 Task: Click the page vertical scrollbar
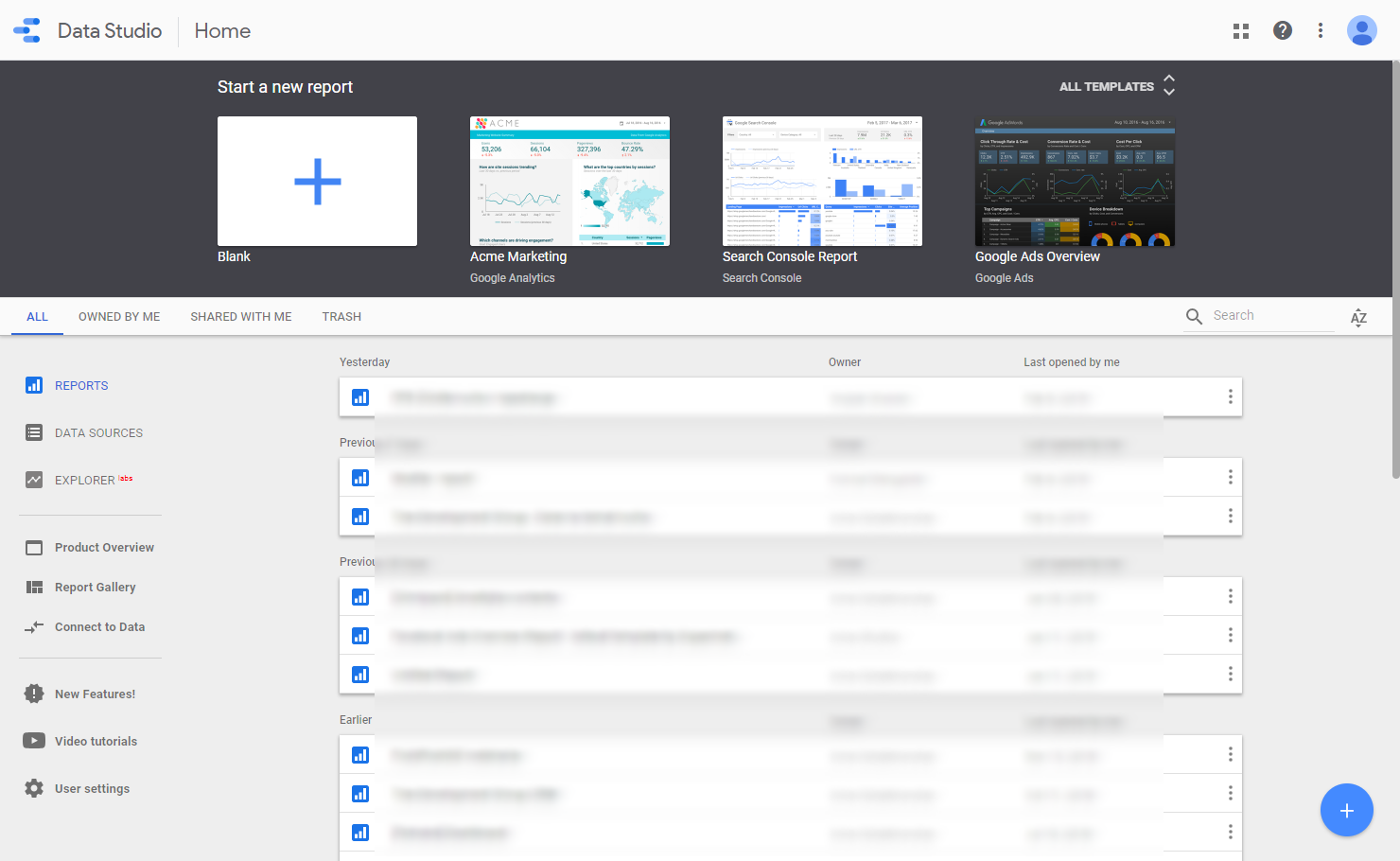click(x=1395, y=270)
